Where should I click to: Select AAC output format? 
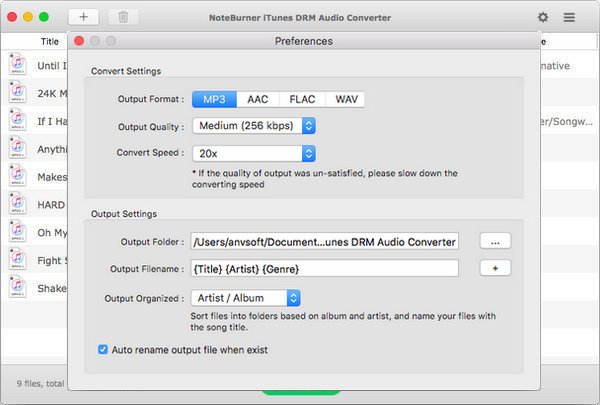coord(258,99)
